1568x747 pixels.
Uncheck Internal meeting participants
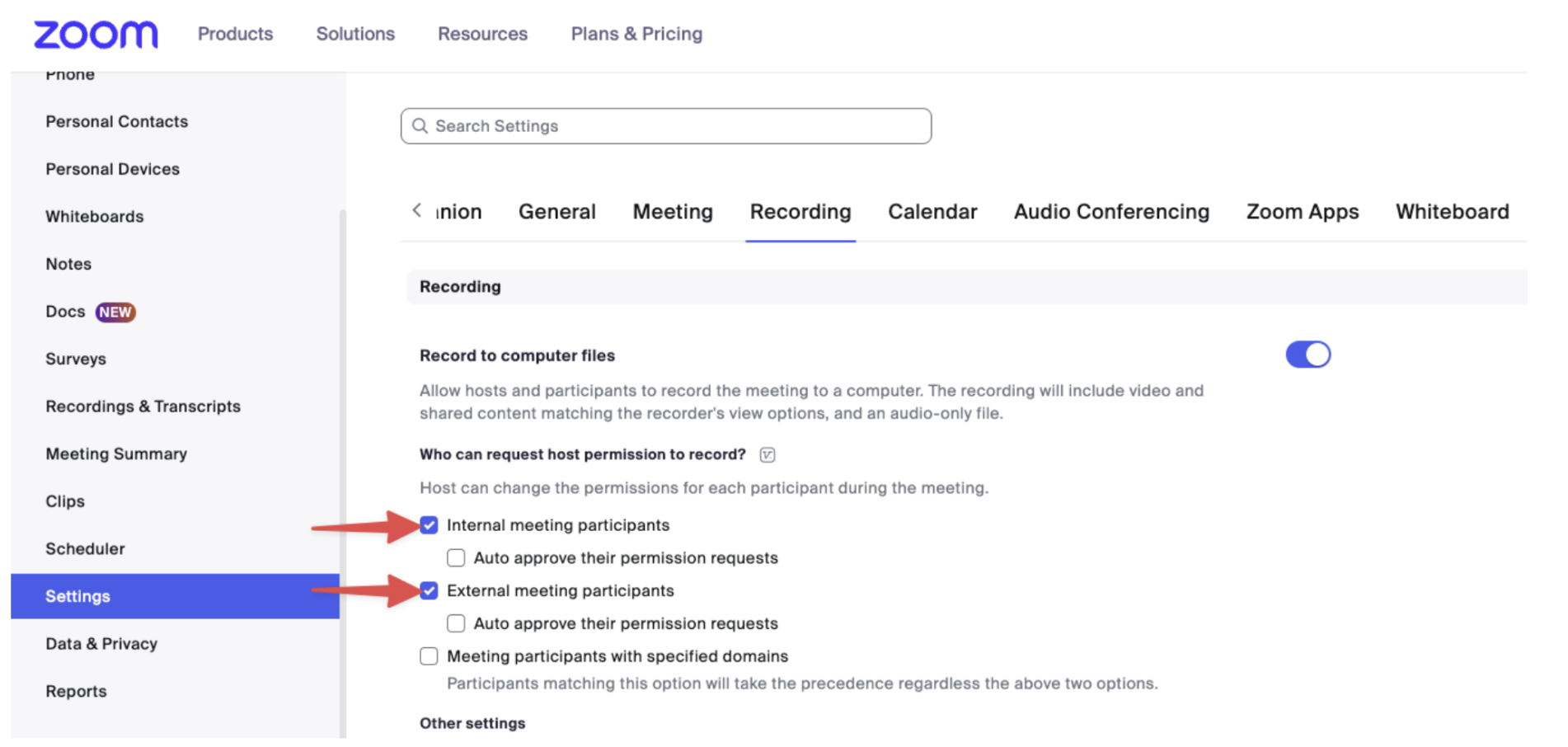(x=429, y=525)
